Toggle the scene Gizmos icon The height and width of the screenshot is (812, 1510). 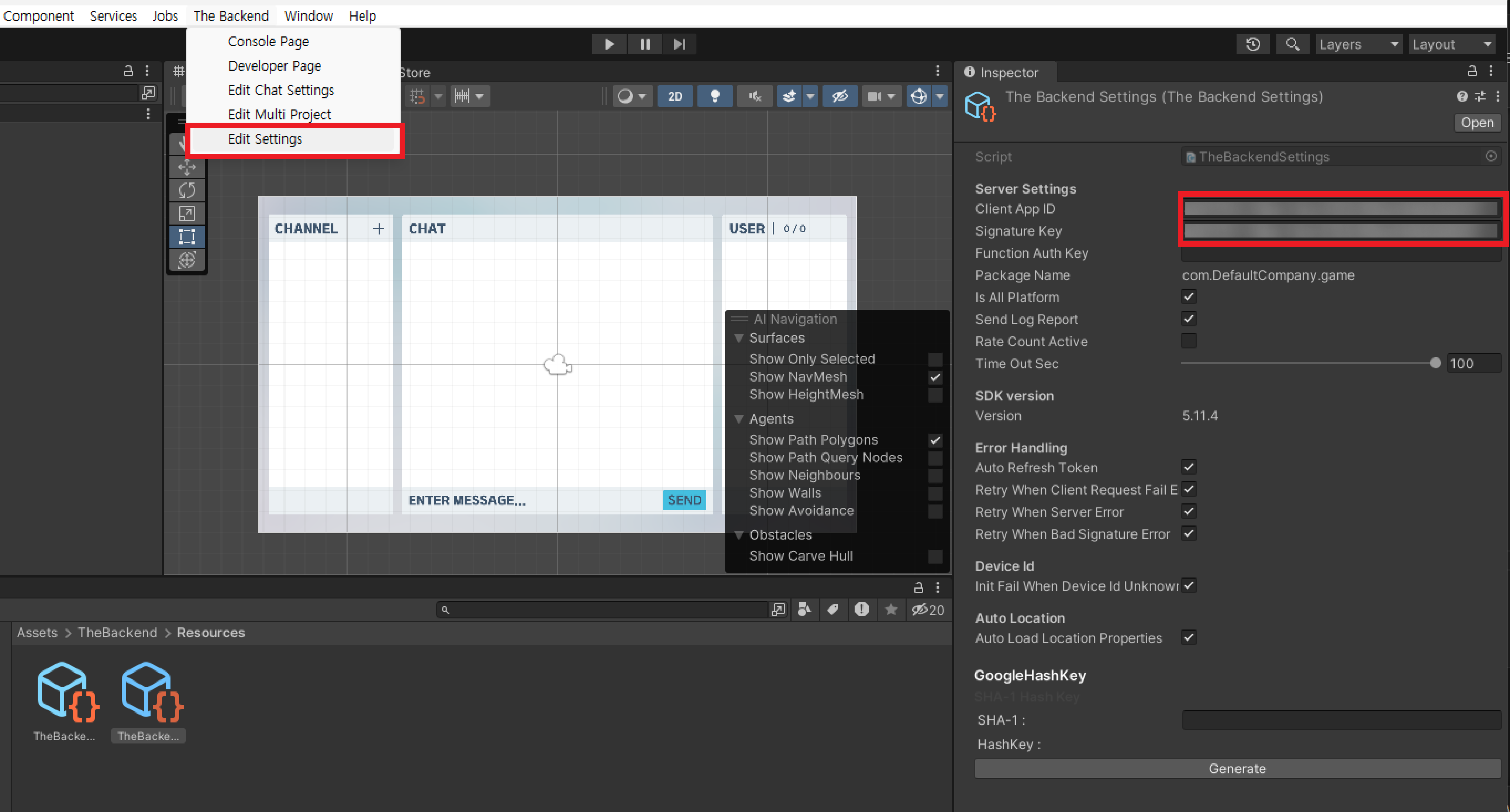tap(919, 96)
